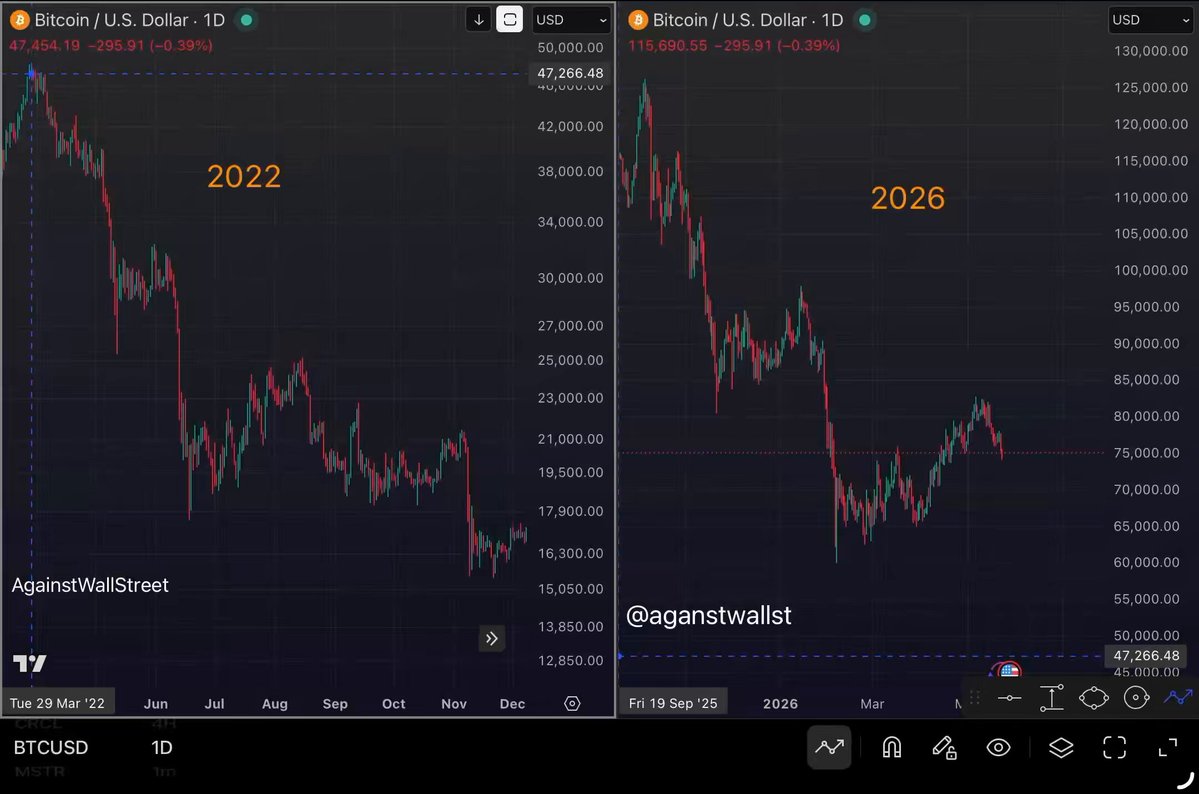Click the 130,000.00 label on right price scale
The width and height of the screenshot is (1199, 794).
click(x=1151, y=51)
